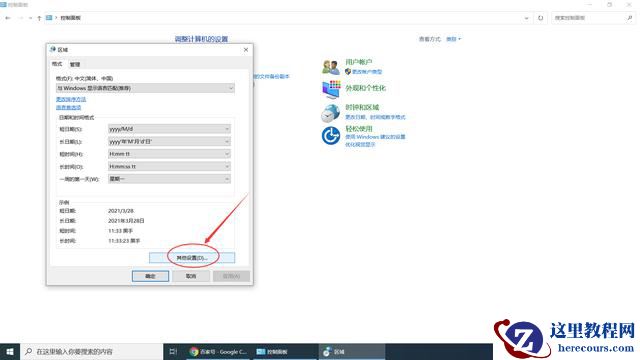Screen dimensions: 640x360
Task: Click the 控制面板 address bar path
Action: (x=71, y=18)
